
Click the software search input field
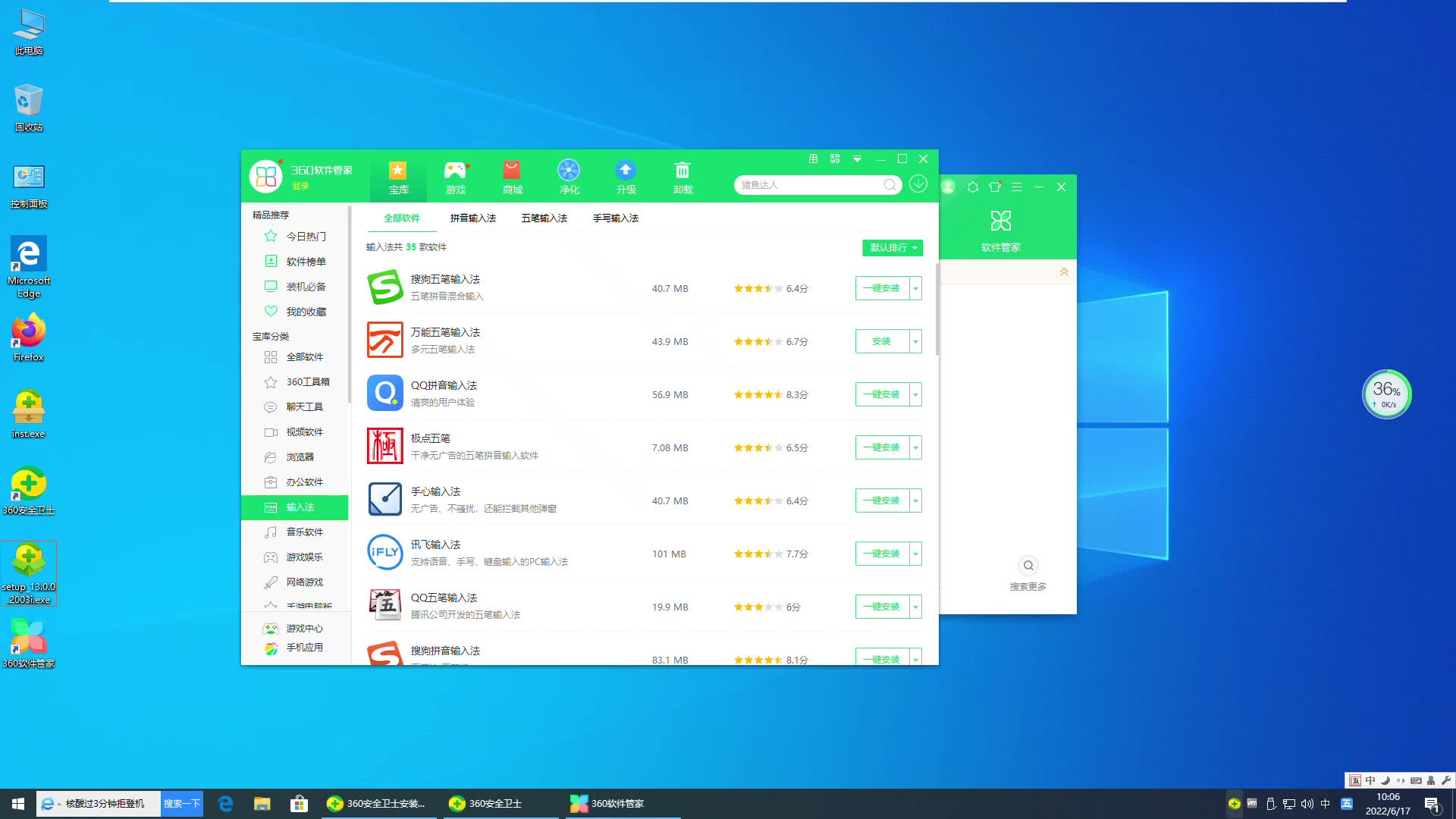[x=810, y=185]
